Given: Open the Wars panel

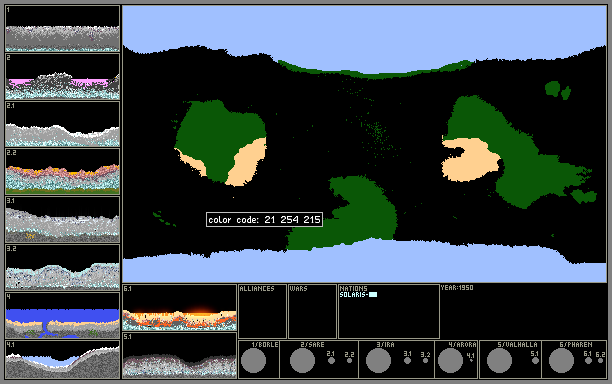Looking at the screenshot, I should click(x=312, y=311).
